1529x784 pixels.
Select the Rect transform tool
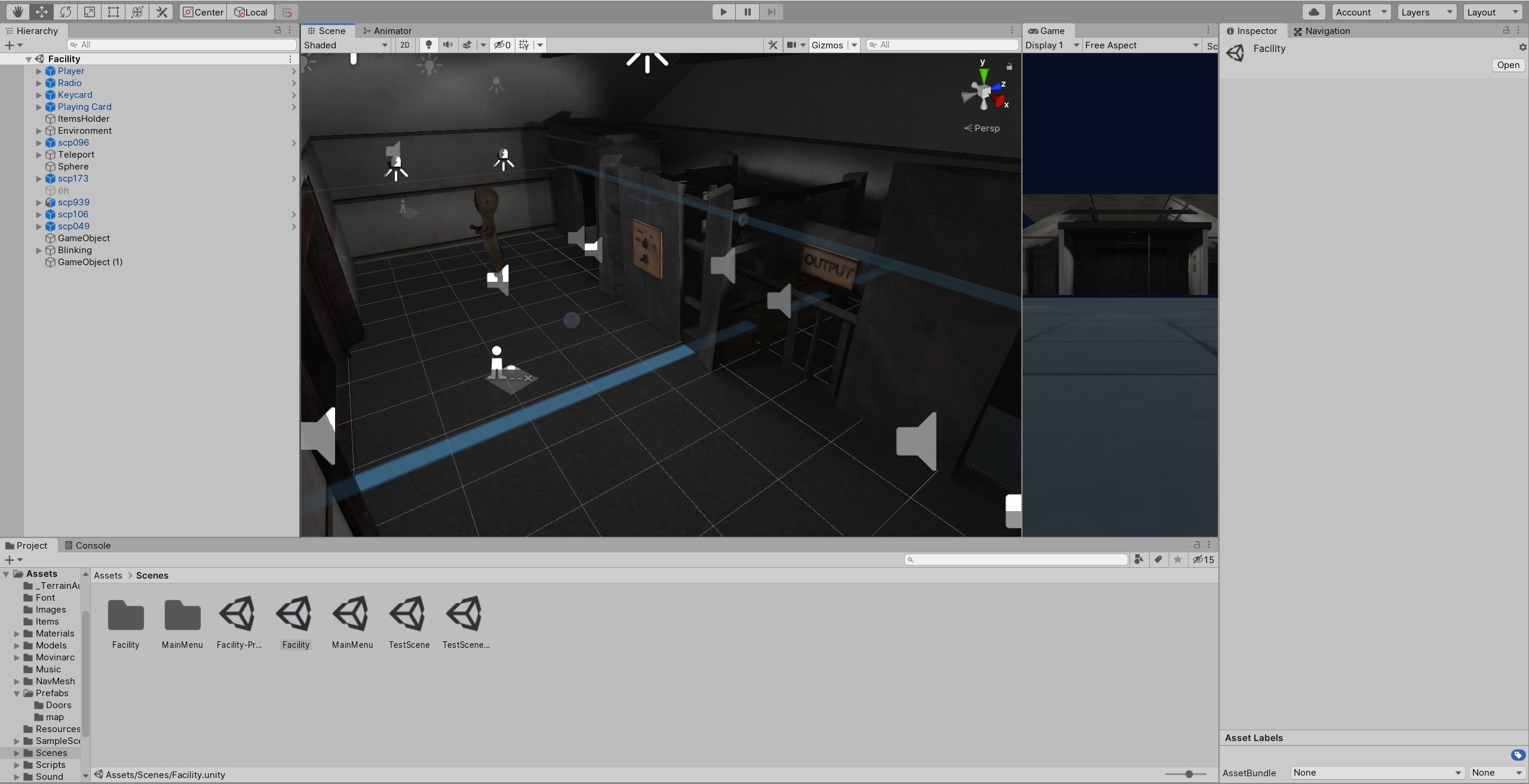point(113,12)
